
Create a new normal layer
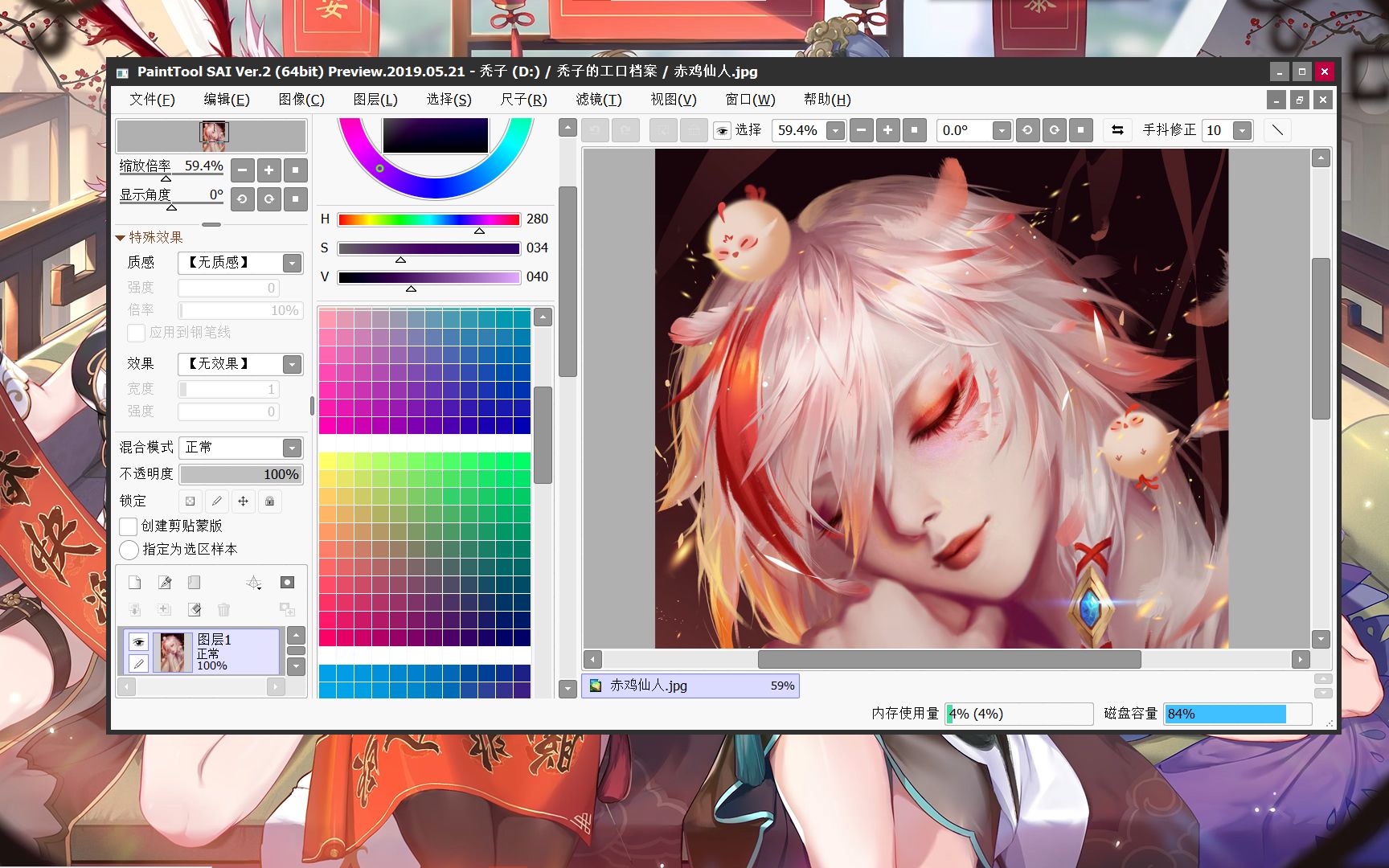point(135,583)
